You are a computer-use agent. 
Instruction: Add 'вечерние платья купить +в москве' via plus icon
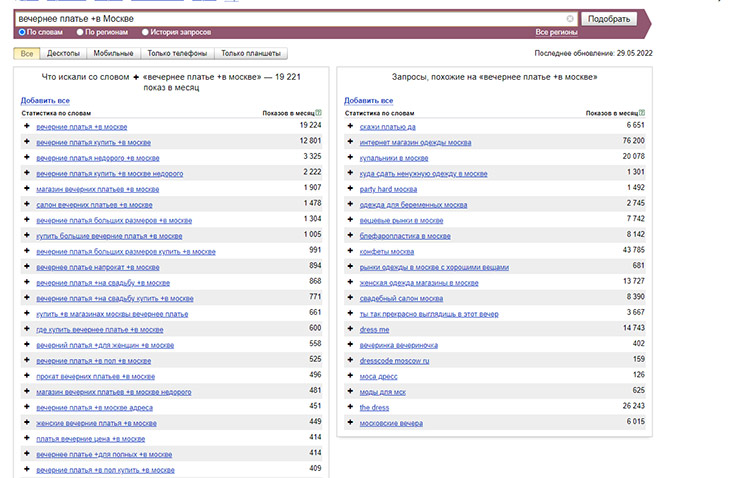[x=27, y=142]
